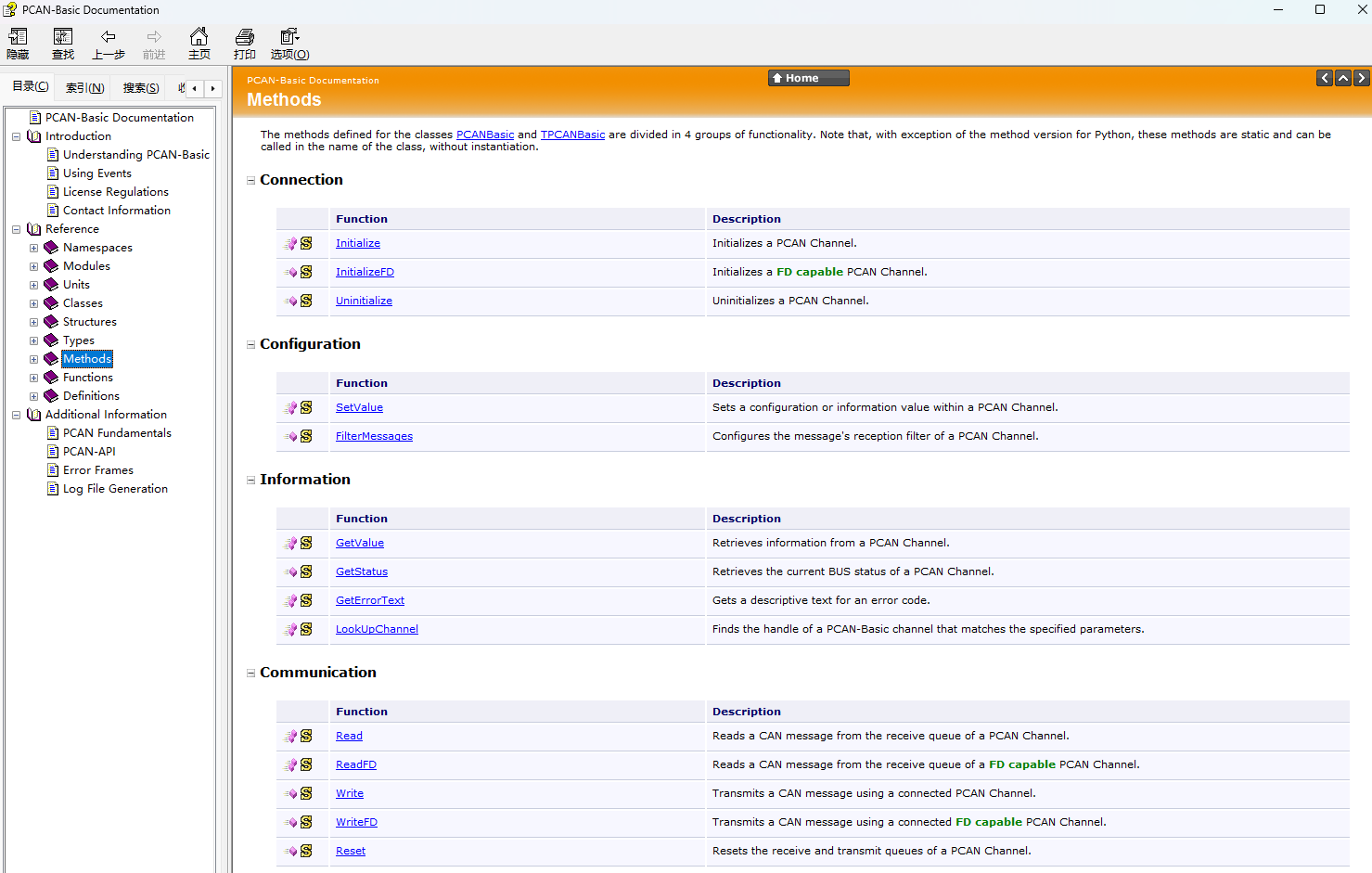The width and height of the screenshot is (1372, 873).
Task: Switch to the 搜索(S) search tab
Action: tap(141, 88)
